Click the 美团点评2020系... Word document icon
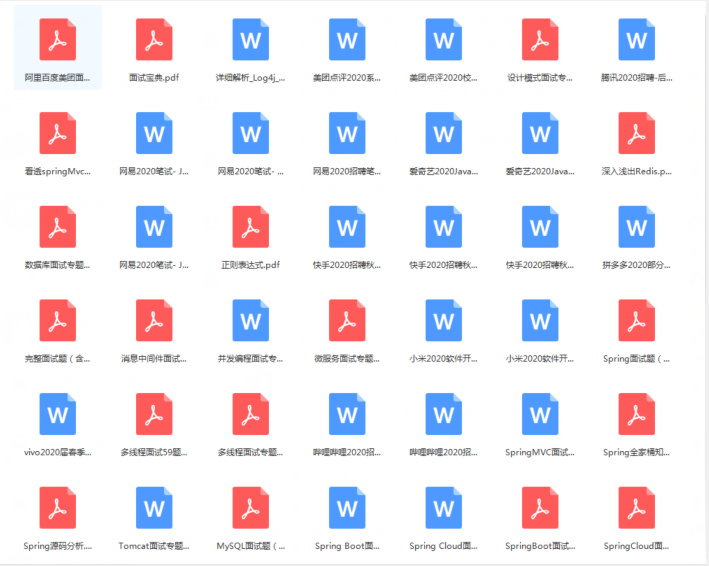 pos(347,39)
